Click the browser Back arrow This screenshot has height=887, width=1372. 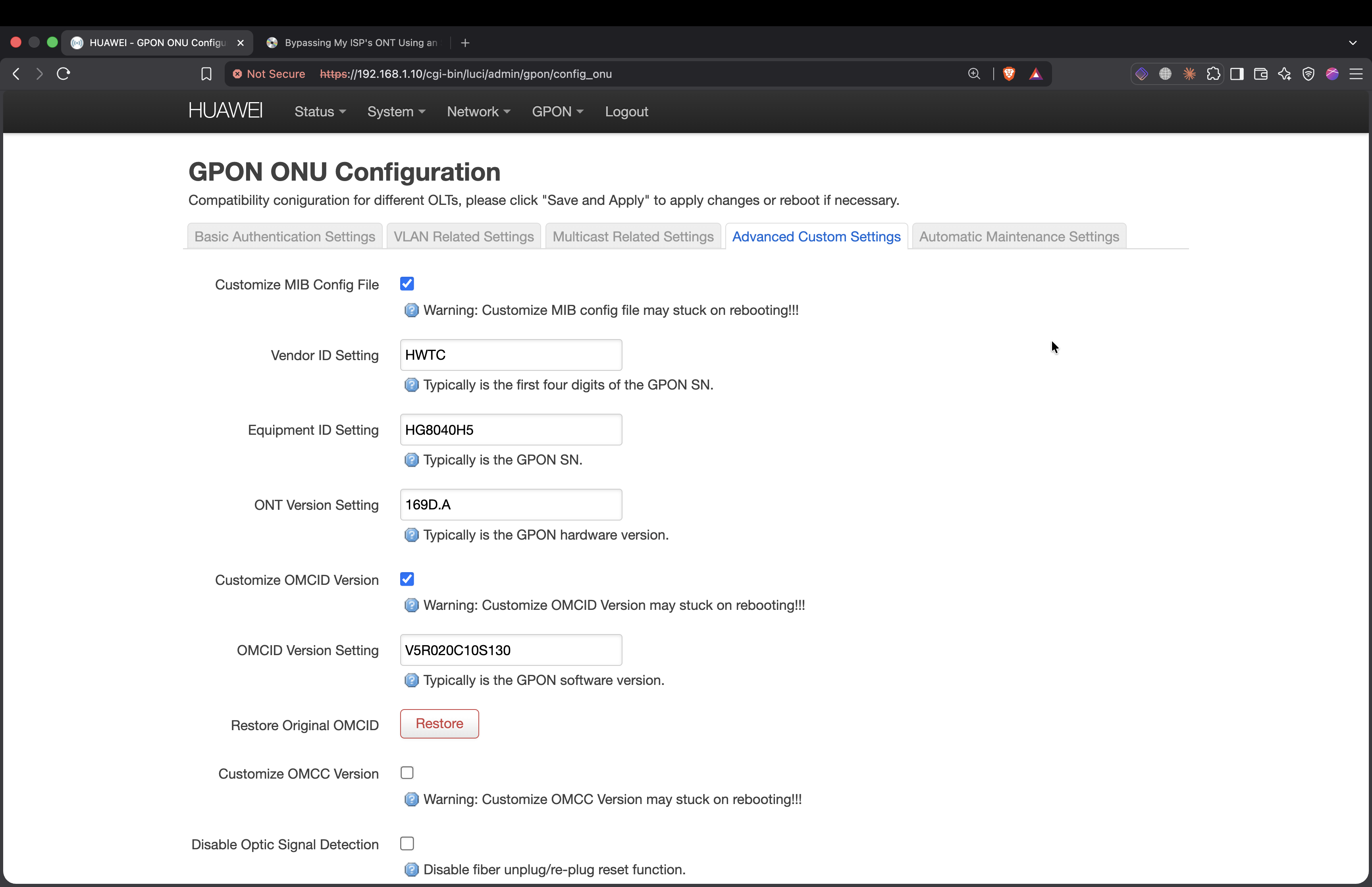(x=16, y=74)
